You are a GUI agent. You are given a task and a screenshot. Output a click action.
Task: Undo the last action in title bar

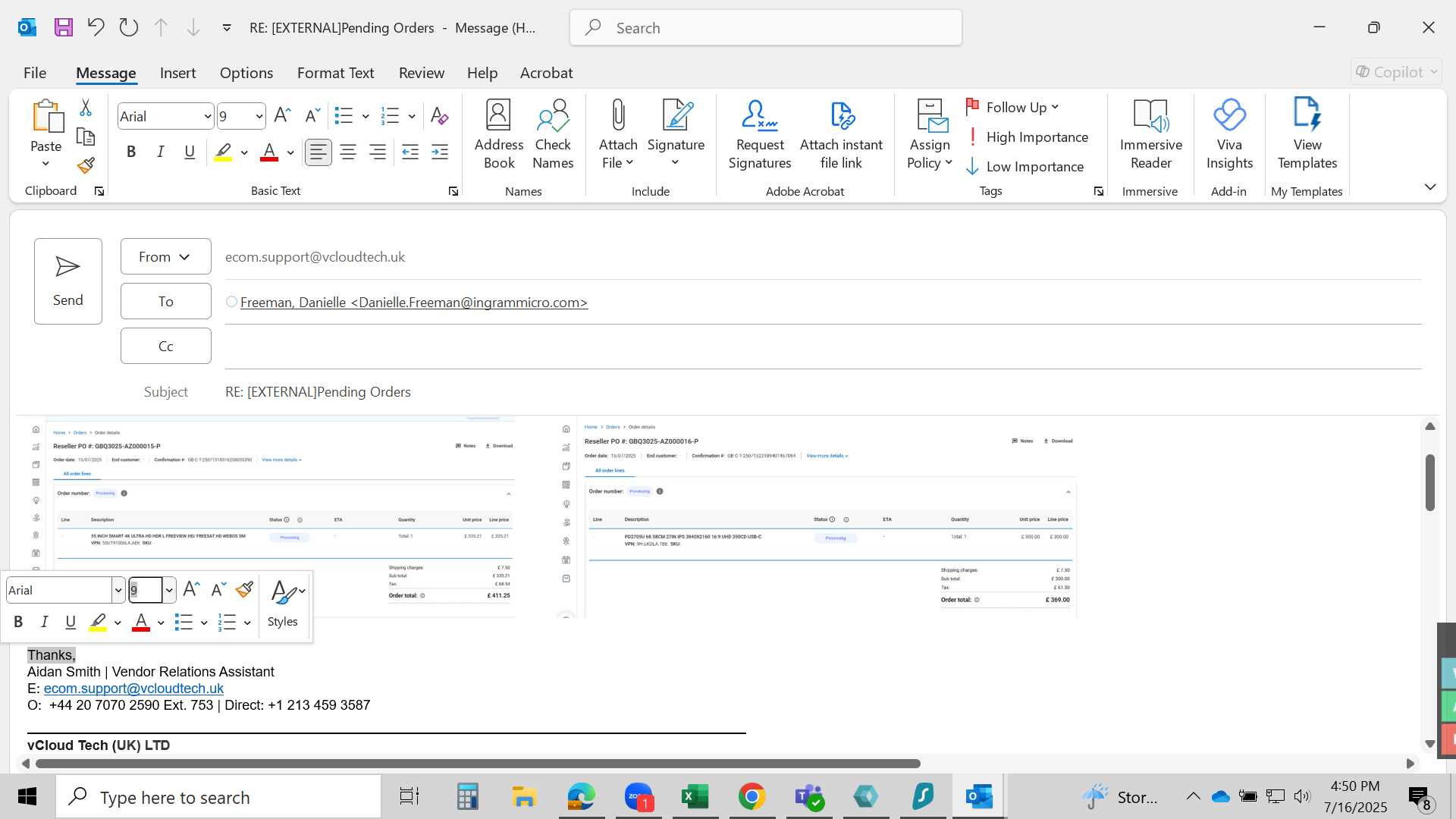click(96, 28)
